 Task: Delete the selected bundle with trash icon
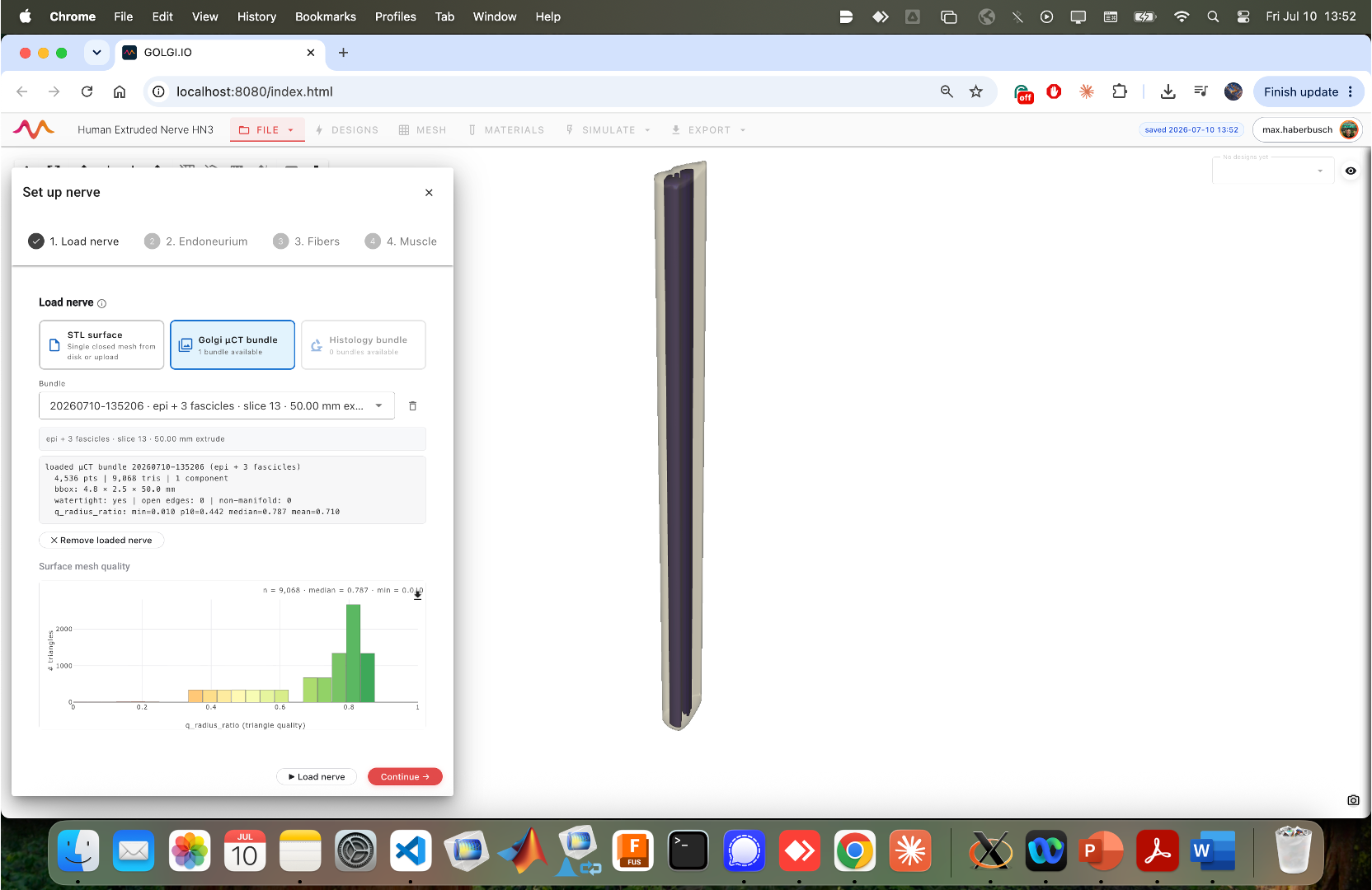(x=413, y=406)
